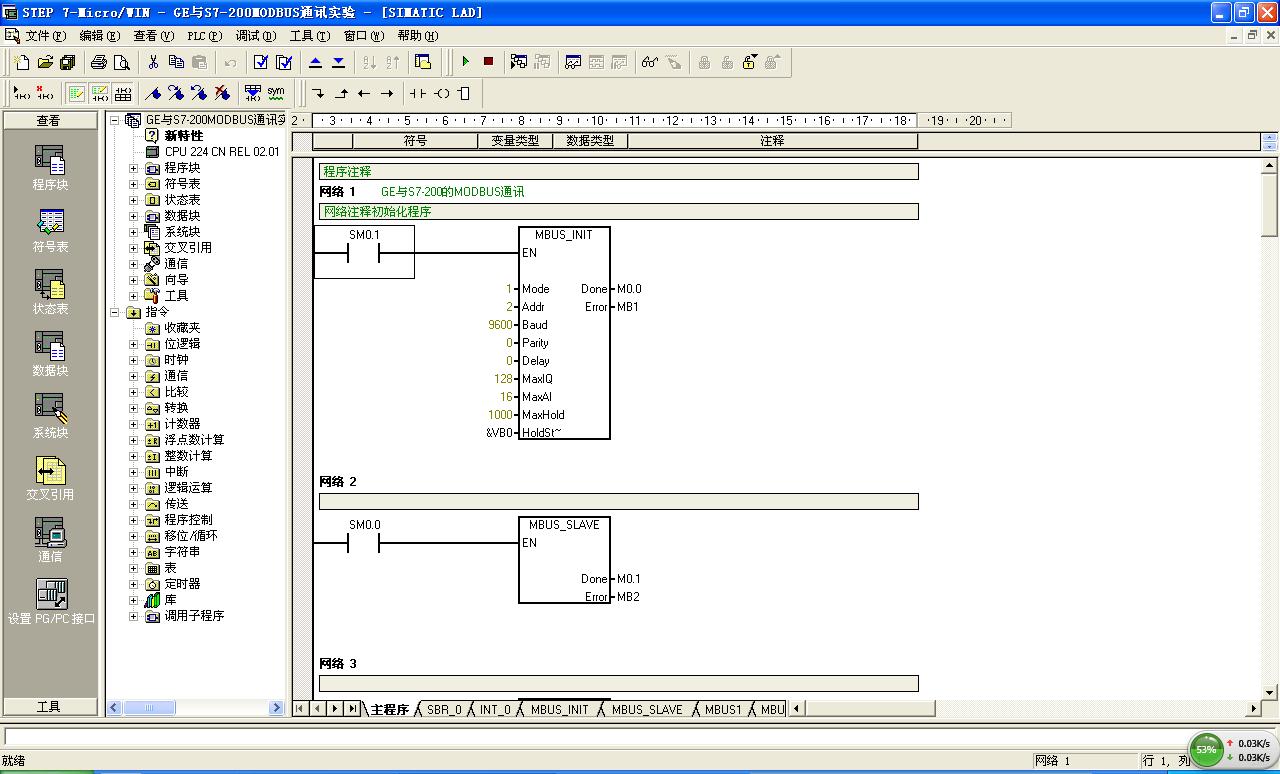
Task: Open 程序块 from the view sidebar
Action: pos(50,167)
